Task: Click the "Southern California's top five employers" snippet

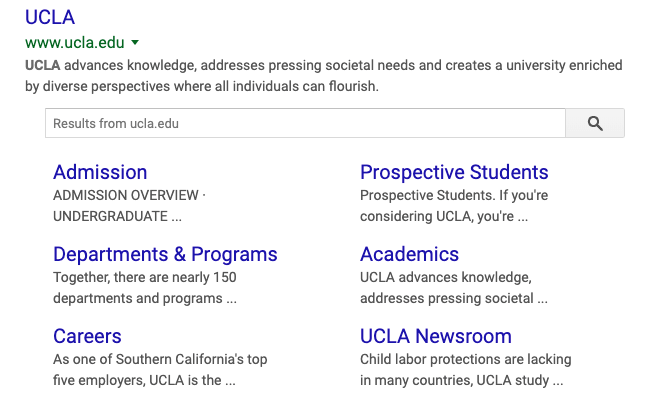Action: 160,369
